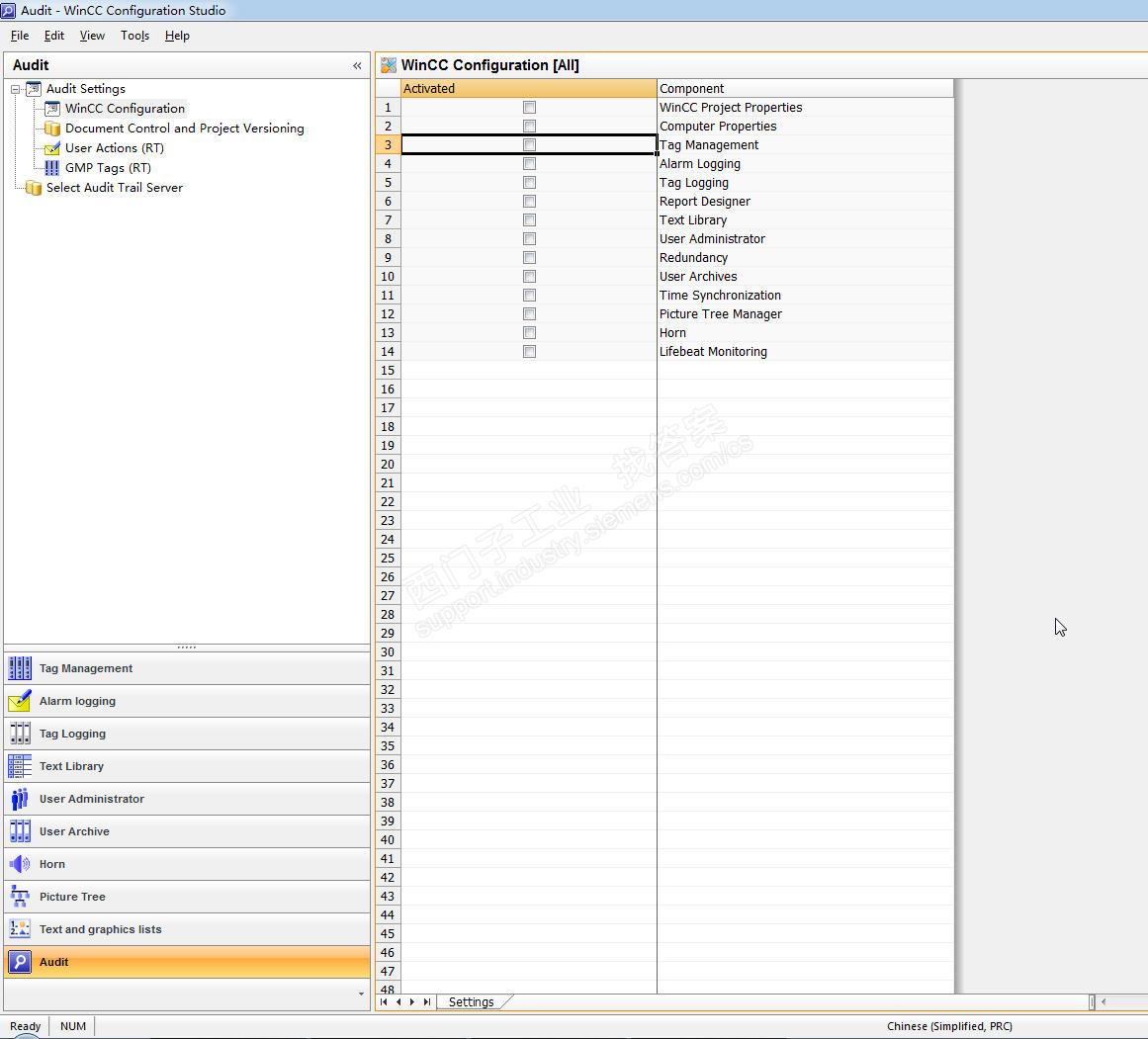This screenshot has height=1039, width=1148.
Task: Click the GMP Tags (RT) tree icon
Action: pyautogui.click(x=52, y=168)
